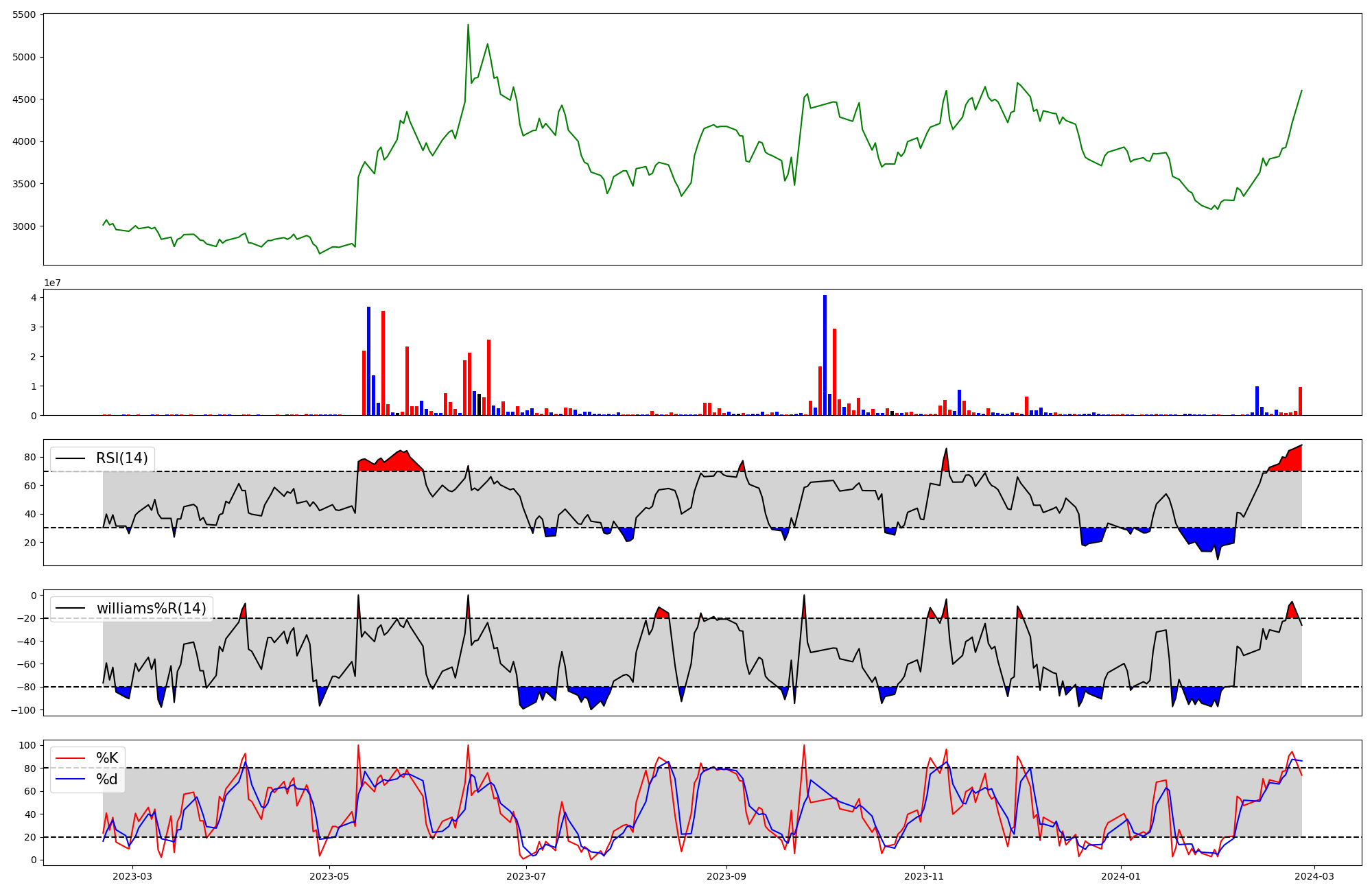This screenshot has width=1372, height=892.
Task: Click the red %K legend line
Action: tap(70, 758)
